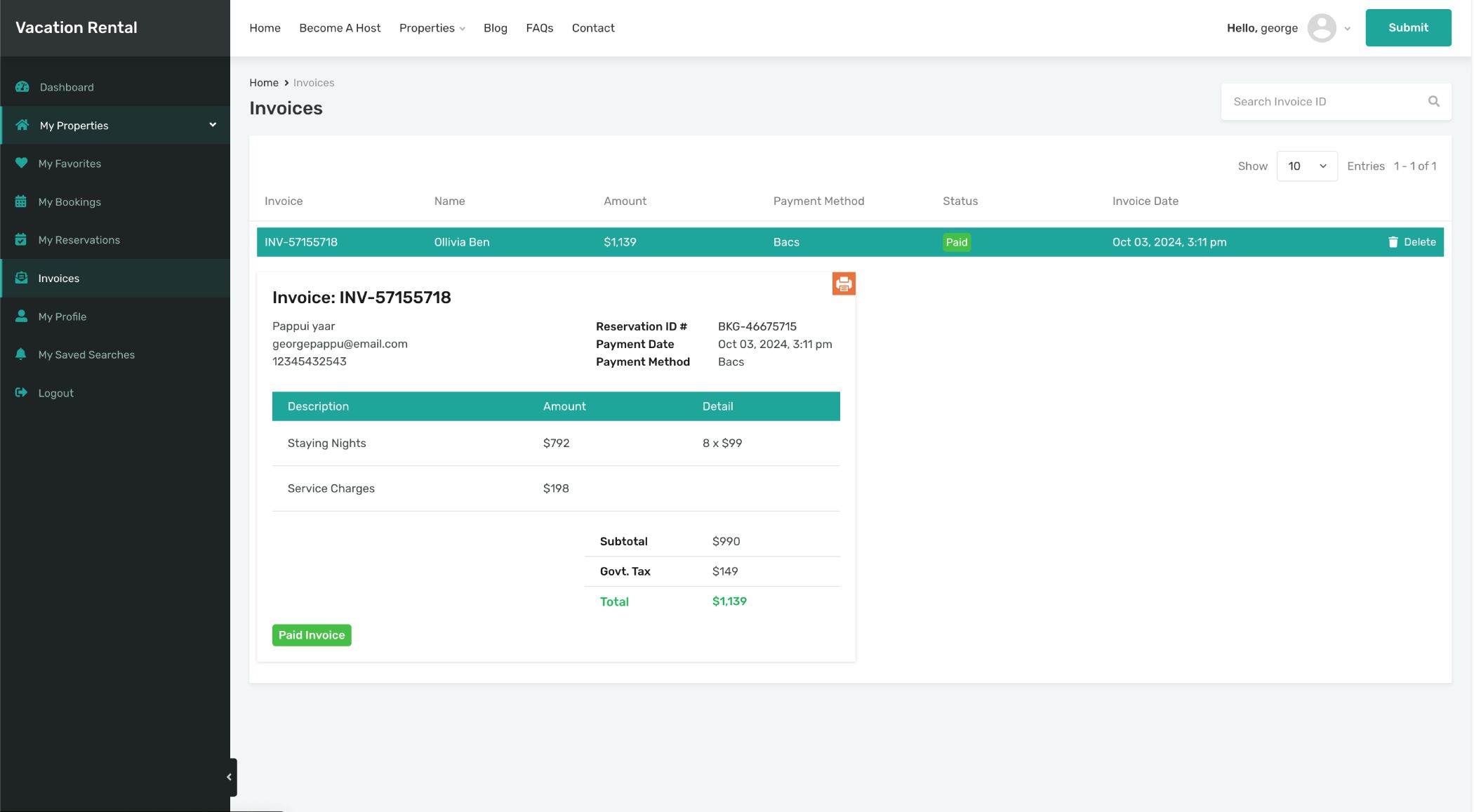Viewport: 1474px width, 812px height.
Task: Click the Home breadcrumb link
Action: click(x=264, y=83)
